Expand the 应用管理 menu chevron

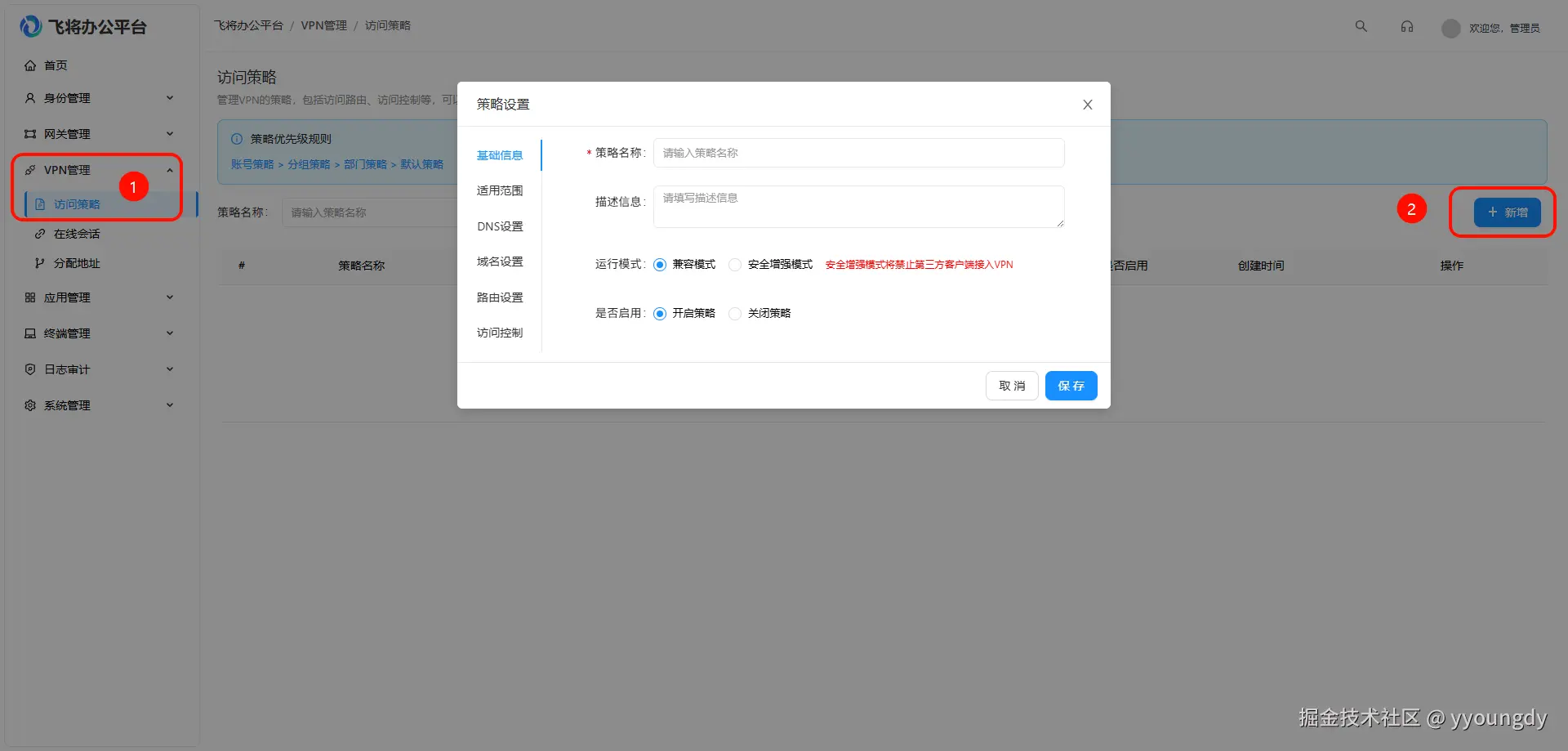[170, 297]
